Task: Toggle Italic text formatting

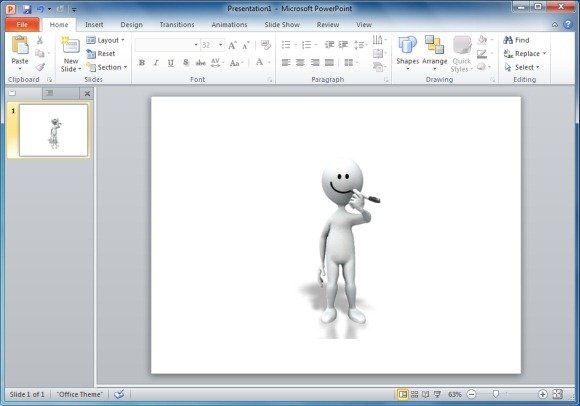Action: 156,63
